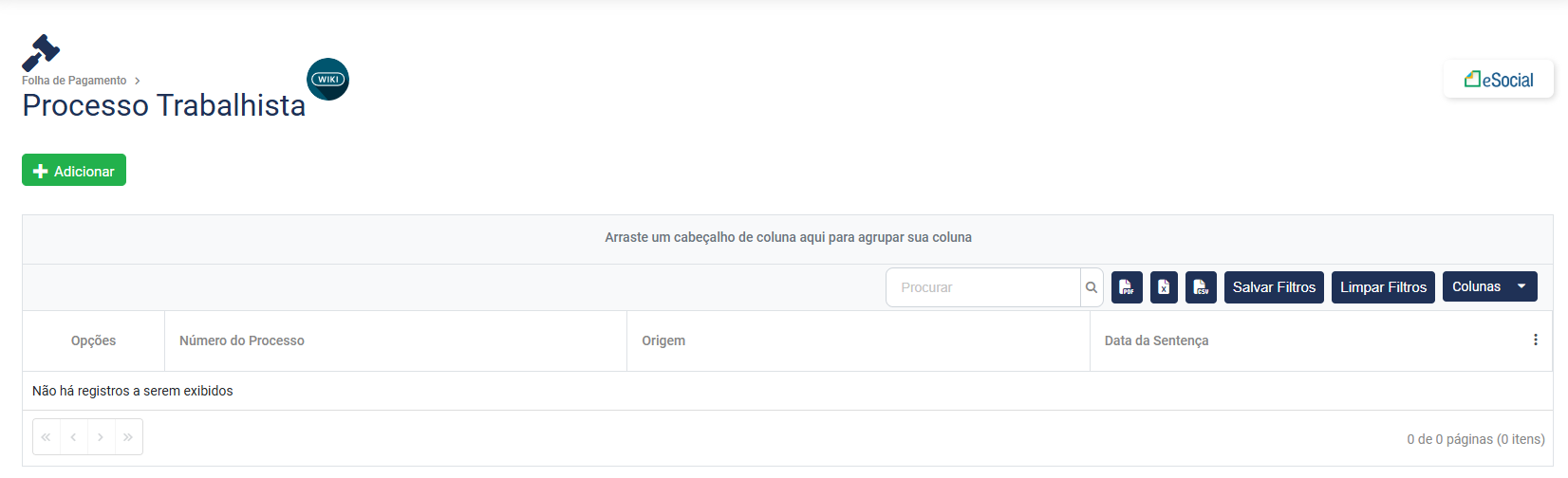The height and width of the screenshot is (478, 1568).
Task: Go to first page in pager
Action: (x=47, y=437)
